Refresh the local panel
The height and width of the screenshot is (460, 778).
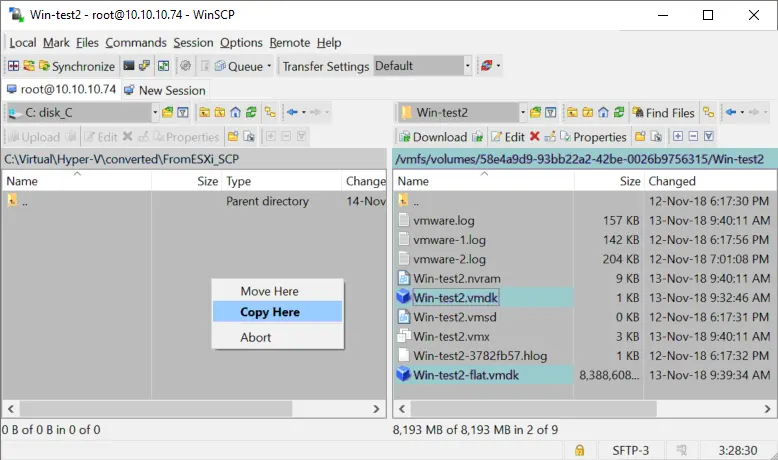pyautogui.click(x=251, y=113)
